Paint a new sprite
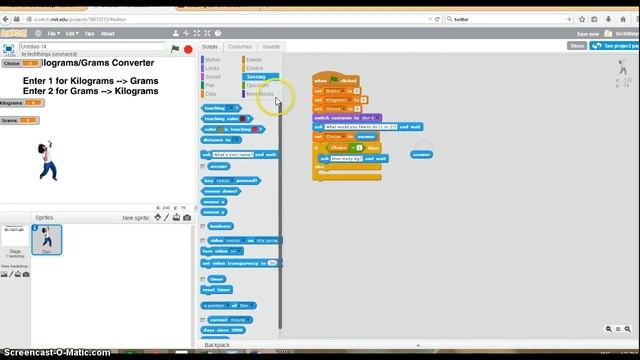This screenshot has height=360, width=640. (x=167, y=218)
